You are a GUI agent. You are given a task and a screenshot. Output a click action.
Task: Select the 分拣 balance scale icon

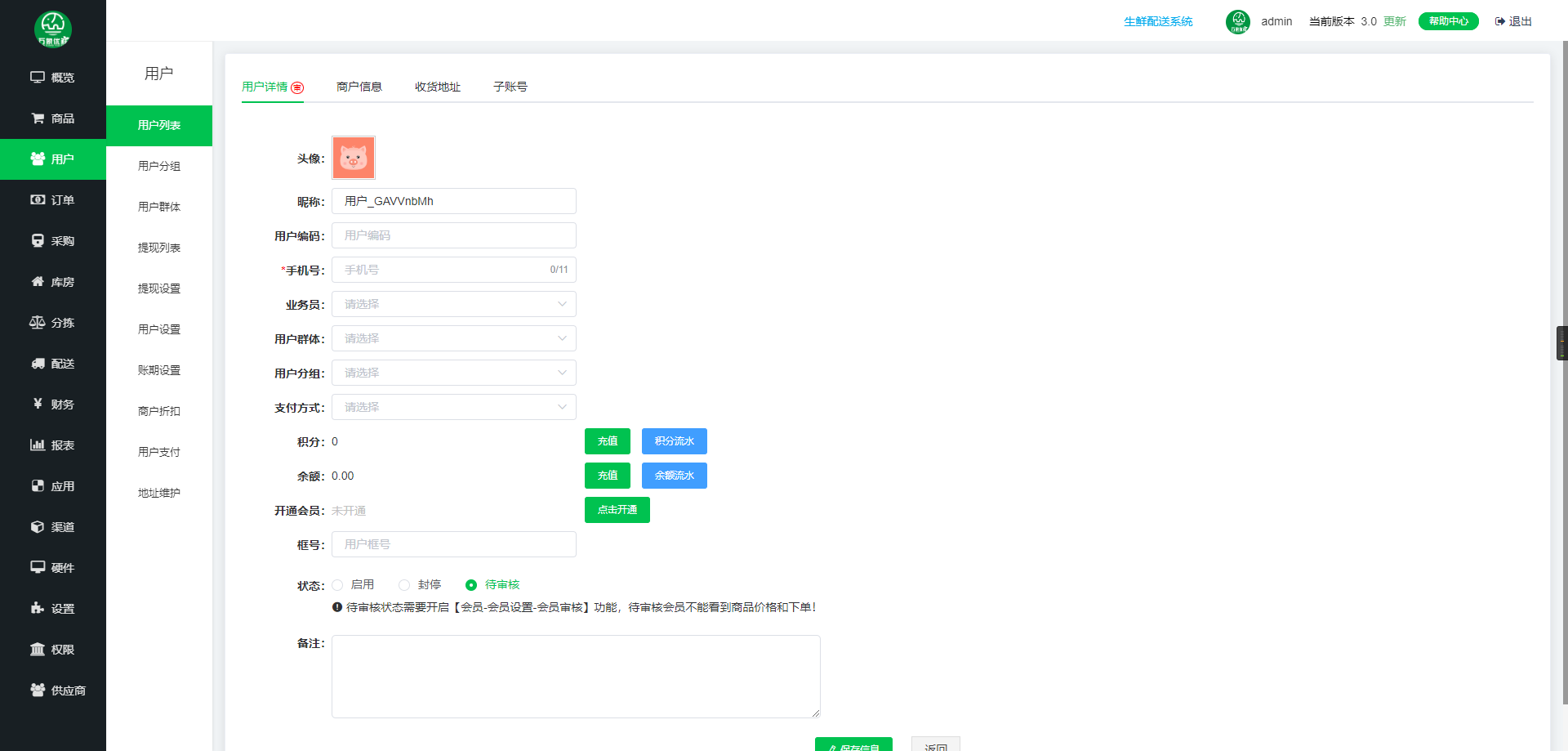point(38,323)
